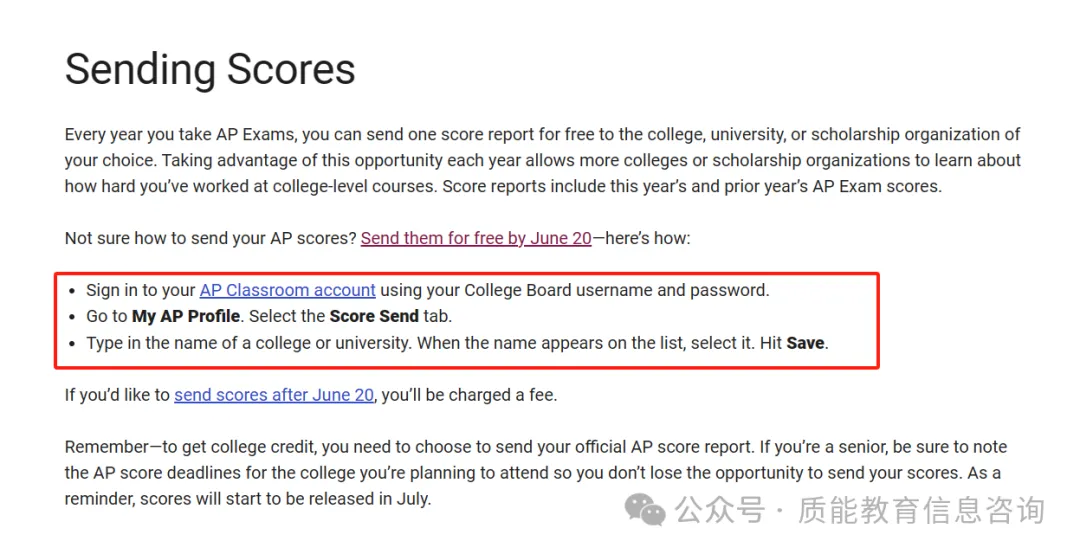
Task: Open the 'Send them for free by June 20' link
Action: (x=476, y=238)
